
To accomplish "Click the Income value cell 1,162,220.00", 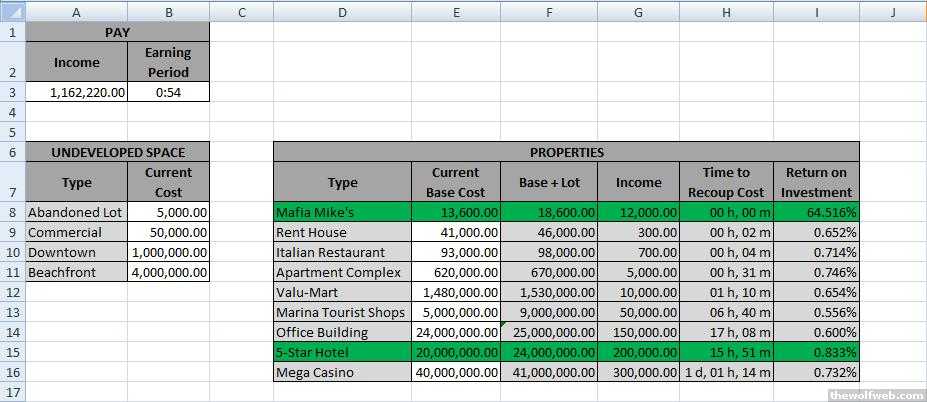I will [x=76, y=92].
